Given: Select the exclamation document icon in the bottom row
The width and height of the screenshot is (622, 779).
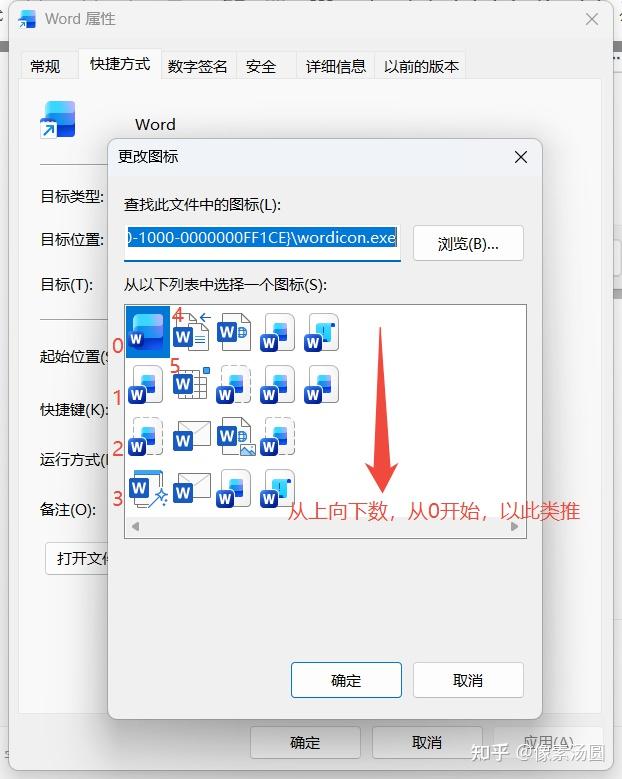Looking at the screenshot, I should click(x=277, y=489).
